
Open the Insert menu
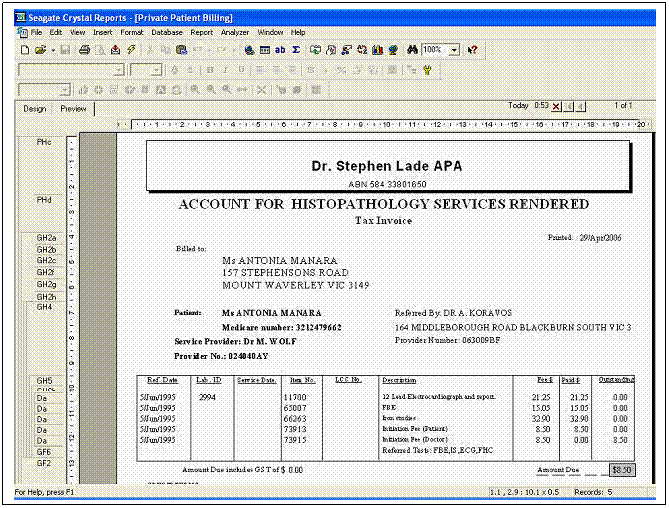click(x=102, y=32)
